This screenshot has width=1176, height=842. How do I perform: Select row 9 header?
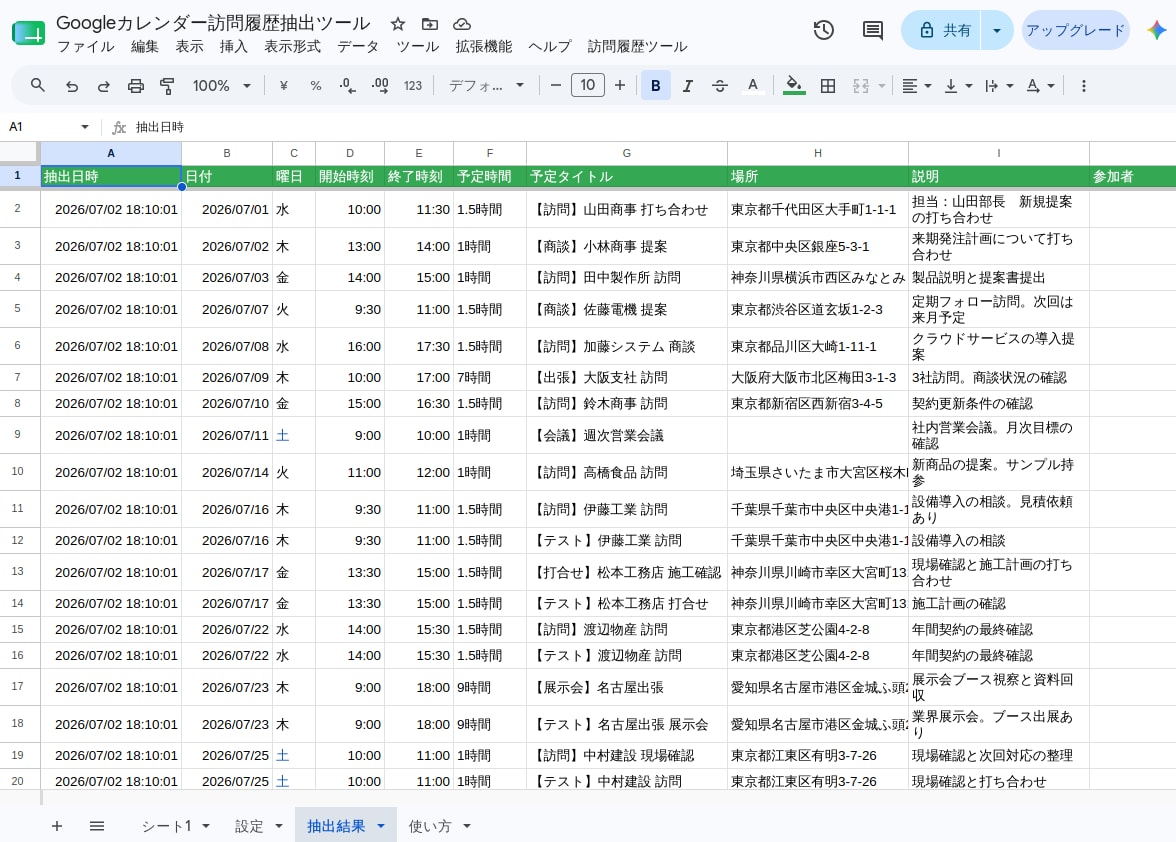(17, 434)
